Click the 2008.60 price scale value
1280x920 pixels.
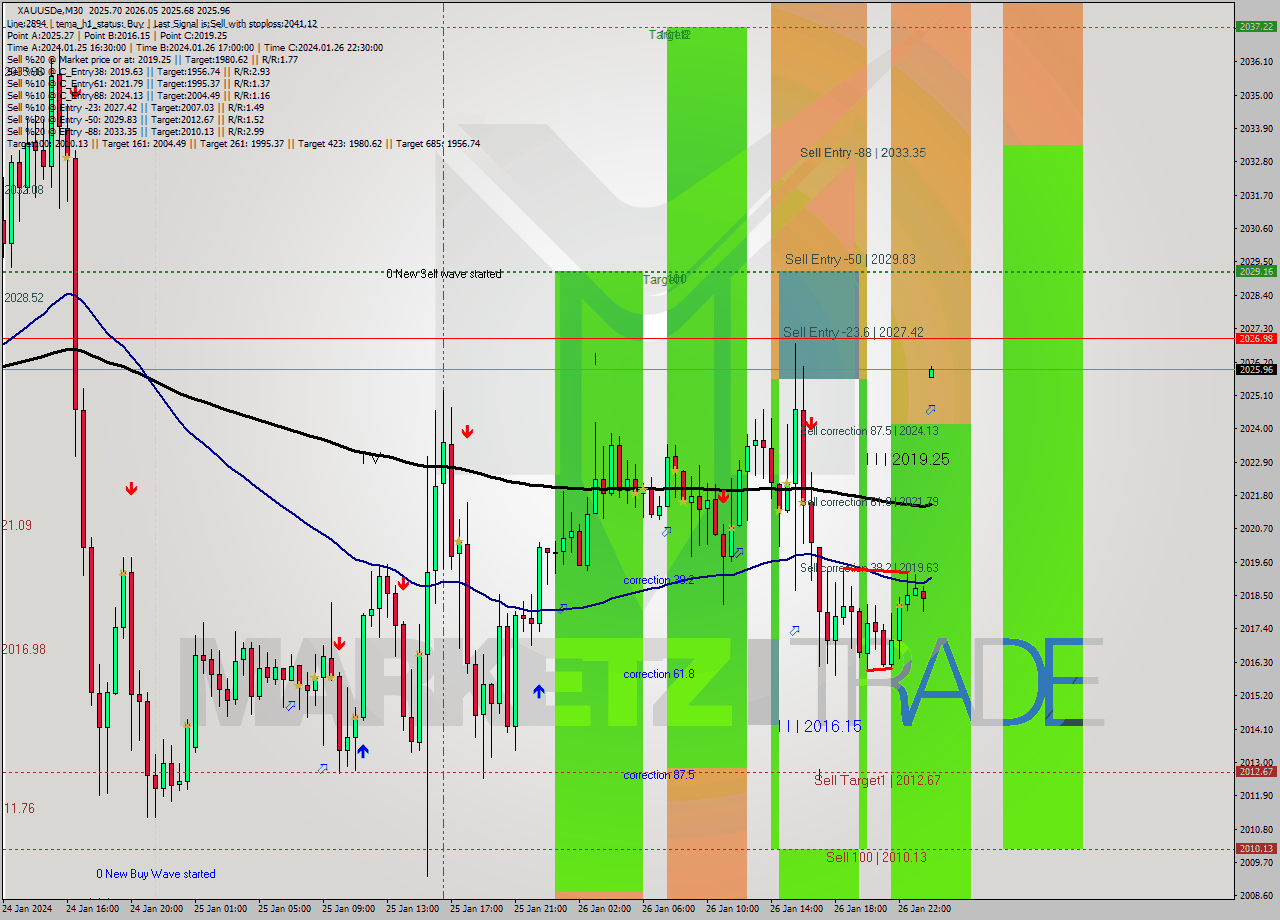coord(1255,896)
